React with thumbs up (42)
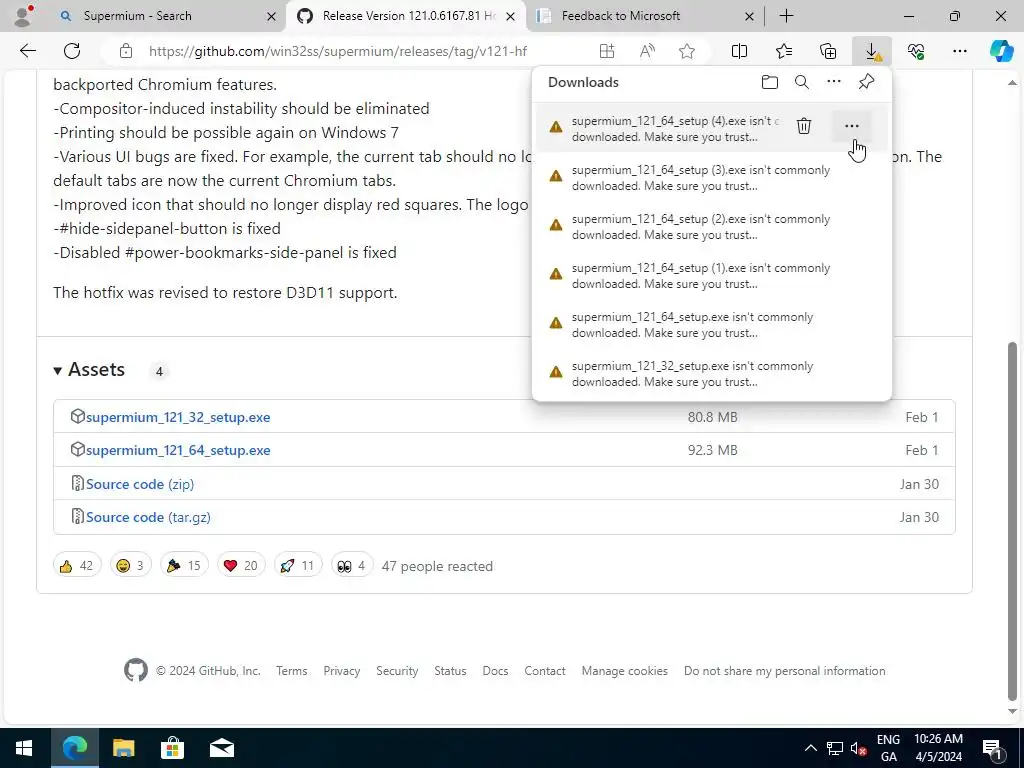This screenshot has width=1024, height=768. click(77, 566)
